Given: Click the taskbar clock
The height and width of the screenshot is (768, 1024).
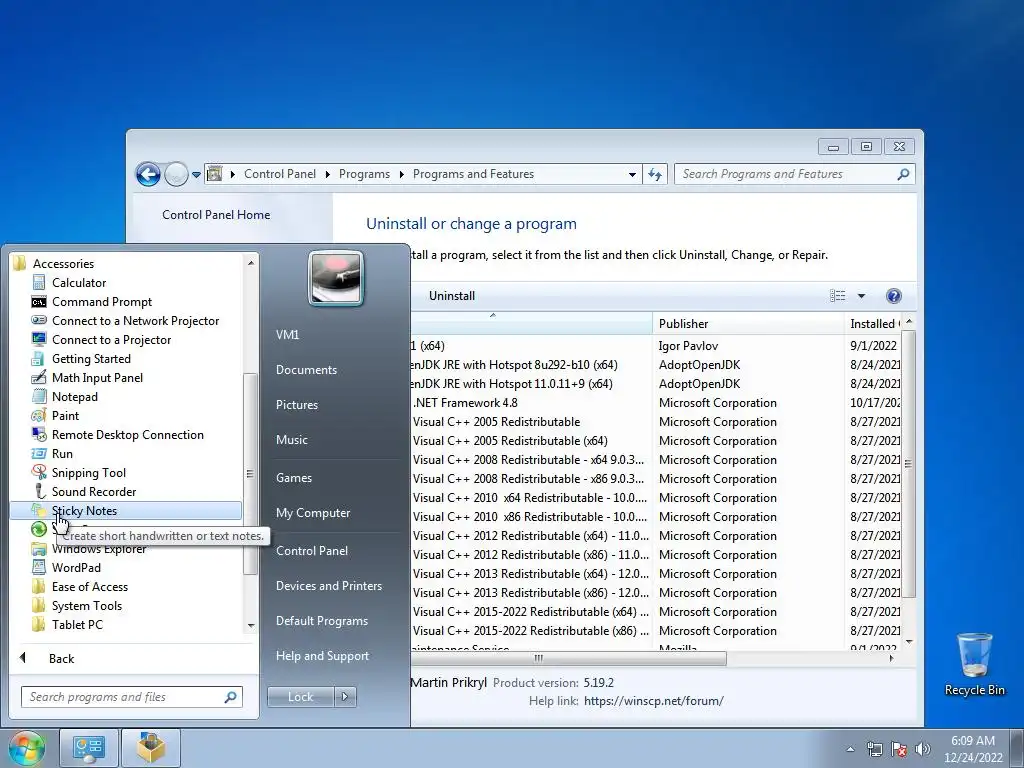Looking at the screenshot, I should click(x=972, y=749).
